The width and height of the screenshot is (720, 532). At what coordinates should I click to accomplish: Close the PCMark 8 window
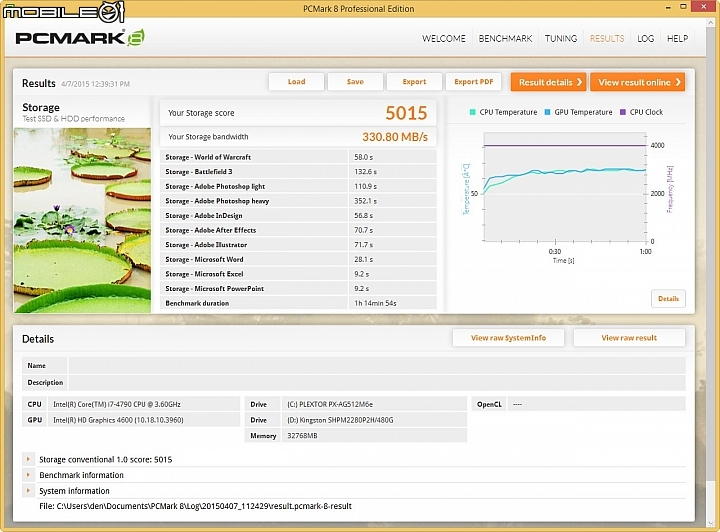coord(704,6)
